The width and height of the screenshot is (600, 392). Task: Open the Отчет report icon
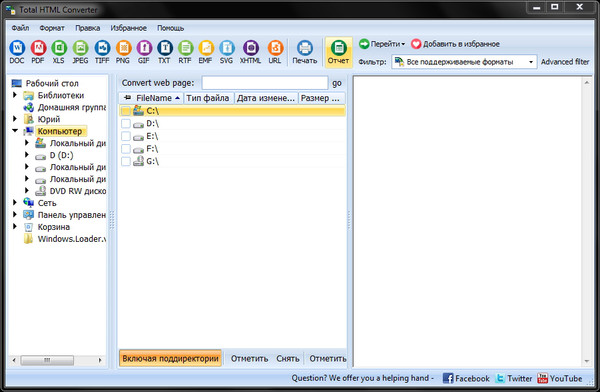click(338, 49)
